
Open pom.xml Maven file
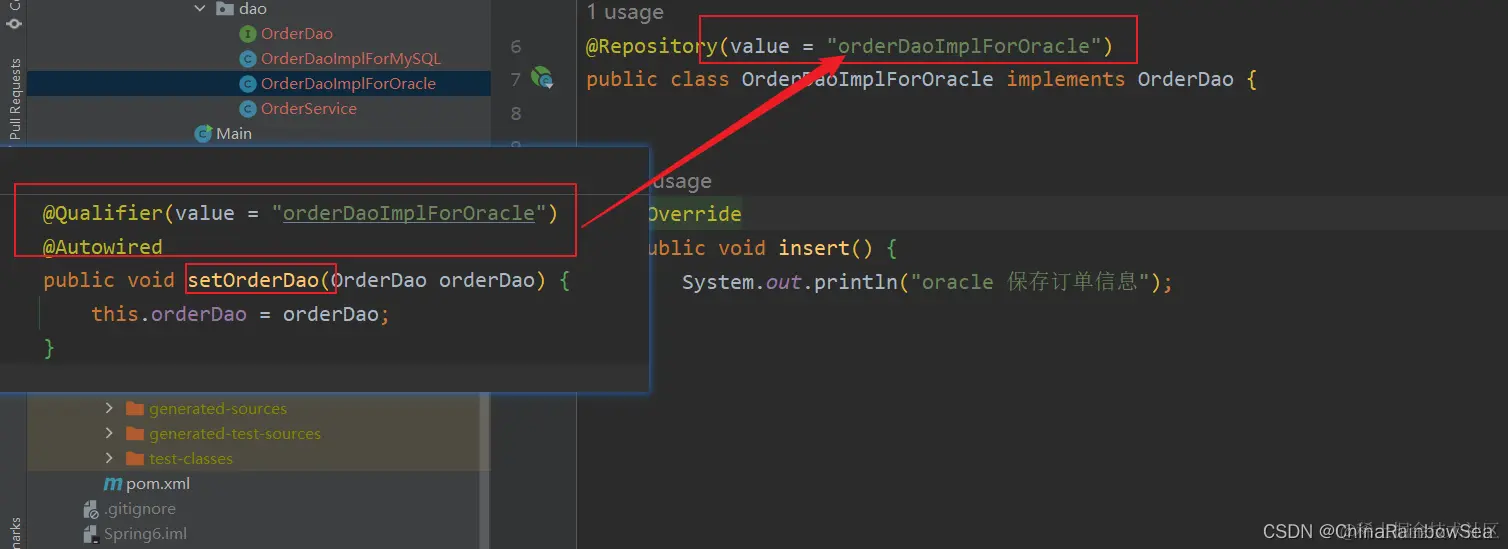pos(158,484)
